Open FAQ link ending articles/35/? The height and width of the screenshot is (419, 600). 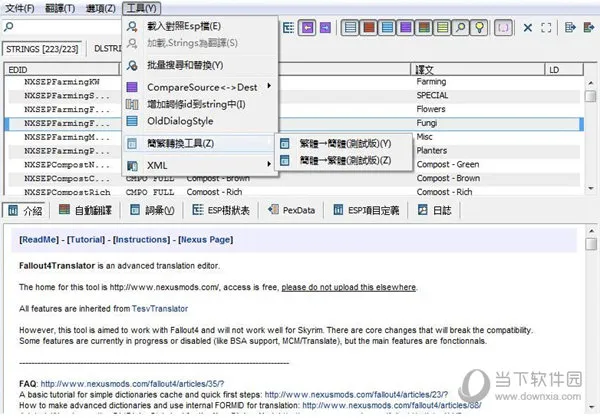(x=132, y=384)
